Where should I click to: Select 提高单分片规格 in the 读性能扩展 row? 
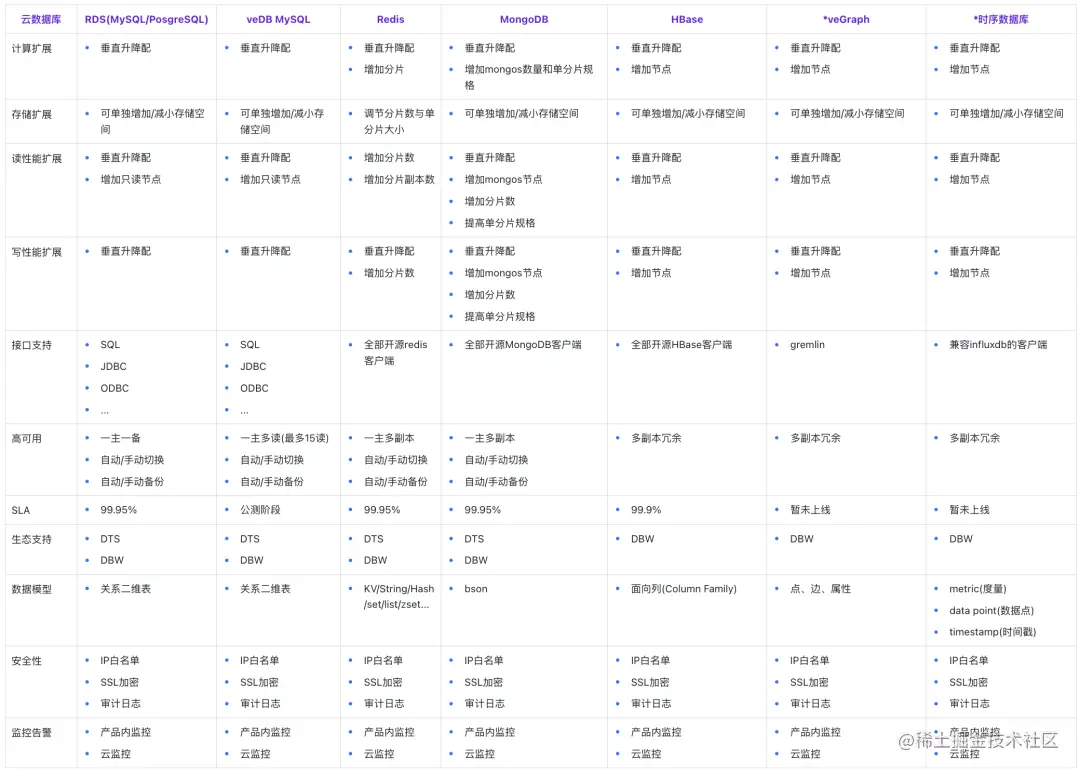click(x=499, y=223)
